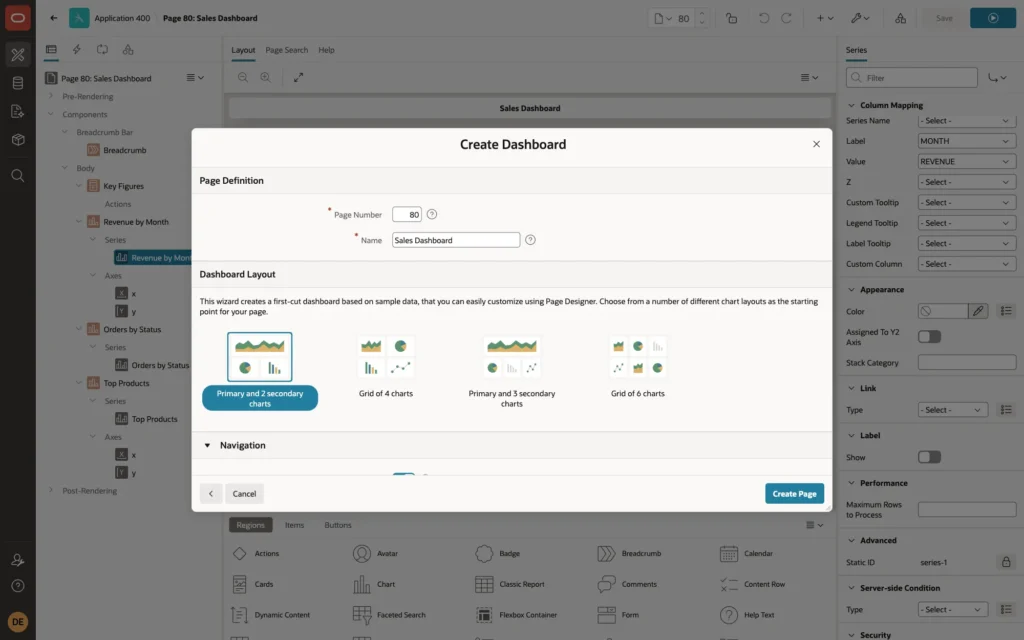The height and width of the screenshot is (640, 1024).
Task: Redo the last change
Action: (x=786, y=18)
